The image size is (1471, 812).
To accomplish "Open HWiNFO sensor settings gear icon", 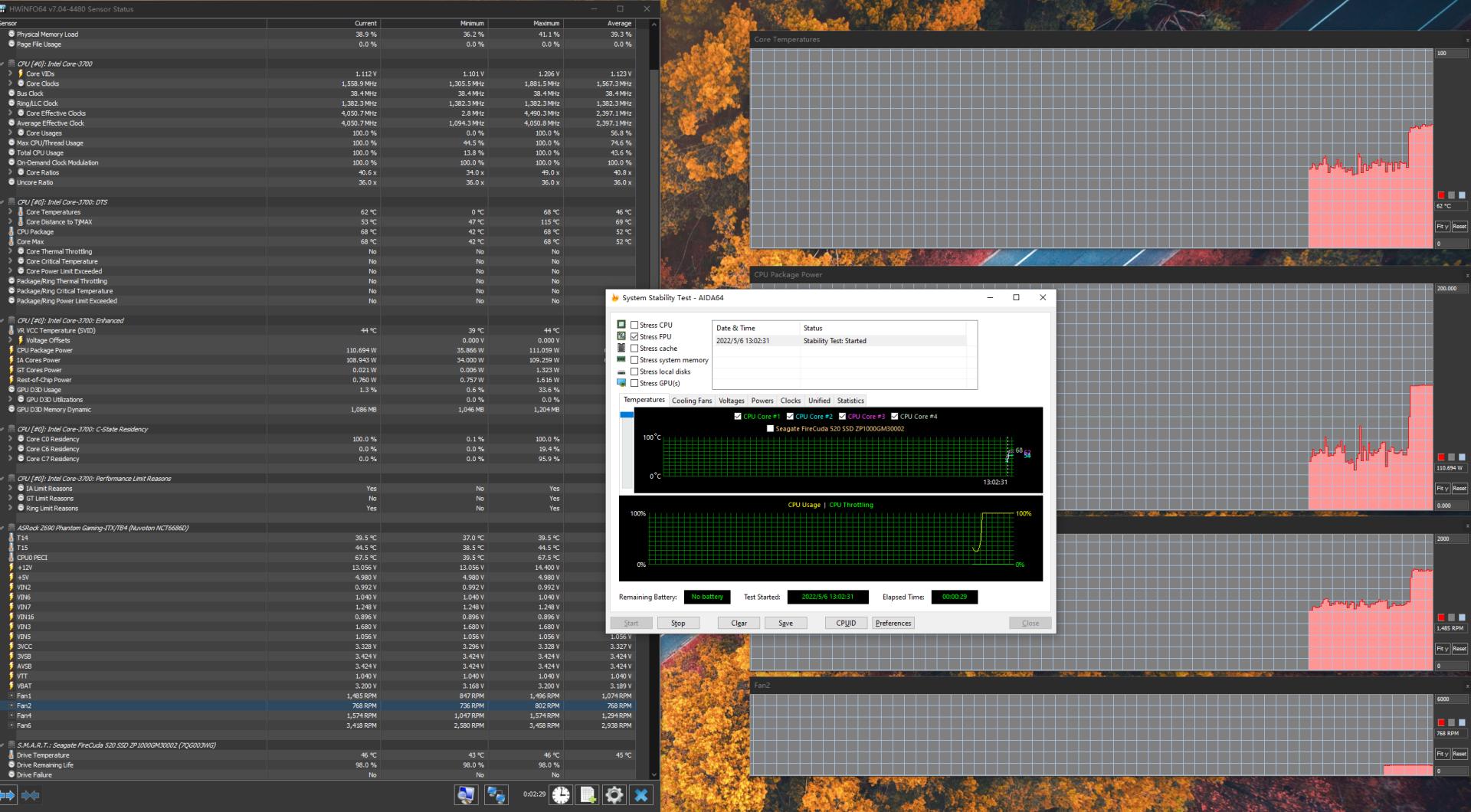I will click(x=614, y=795).
